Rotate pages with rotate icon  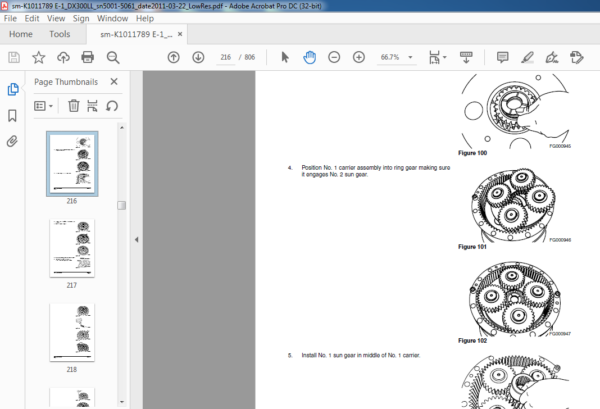tap(112, 106)
